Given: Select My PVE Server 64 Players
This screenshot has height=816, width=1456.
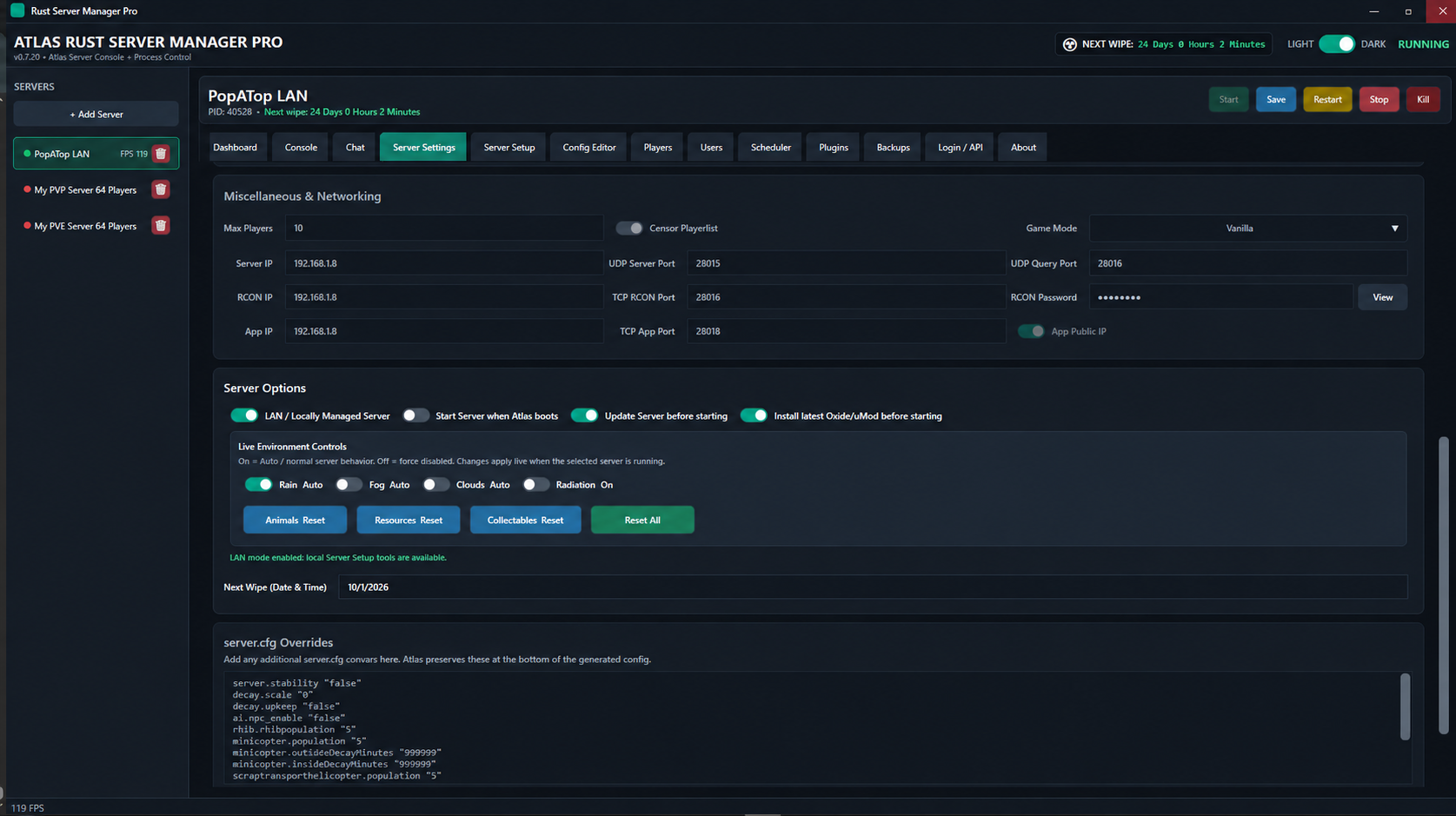Looking at the screenshot, I should click(85, 226).
